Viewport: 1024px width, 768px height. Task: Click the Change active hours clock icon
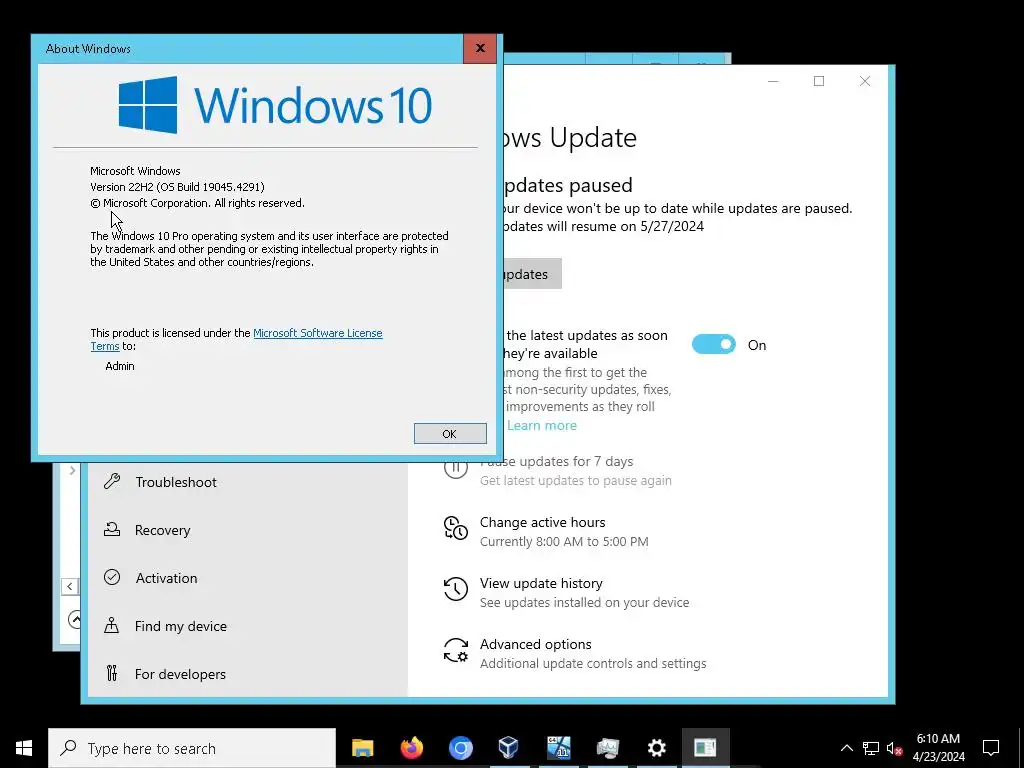click(456, 528)
